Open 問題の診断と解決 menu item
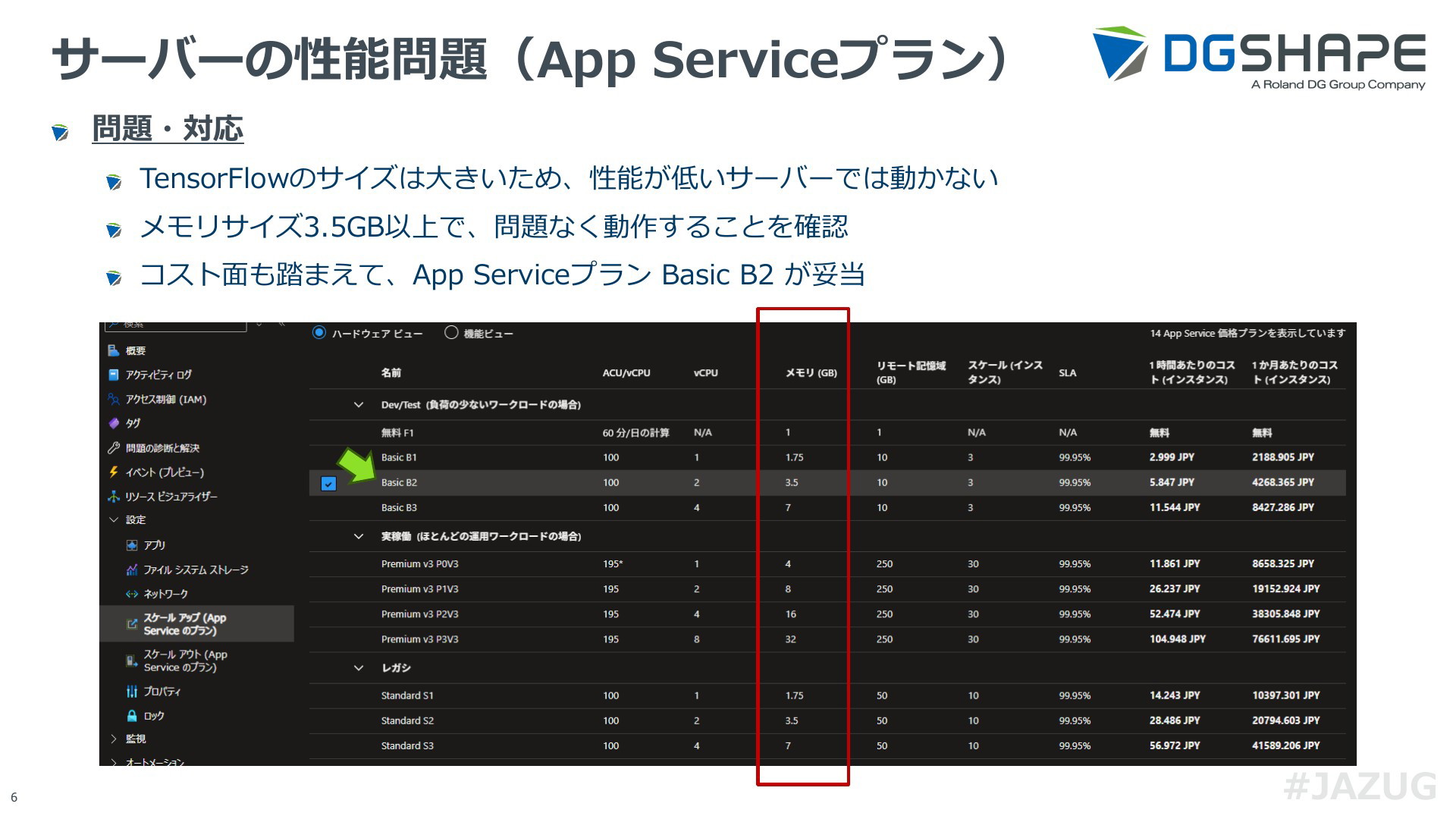 point(162,447)
